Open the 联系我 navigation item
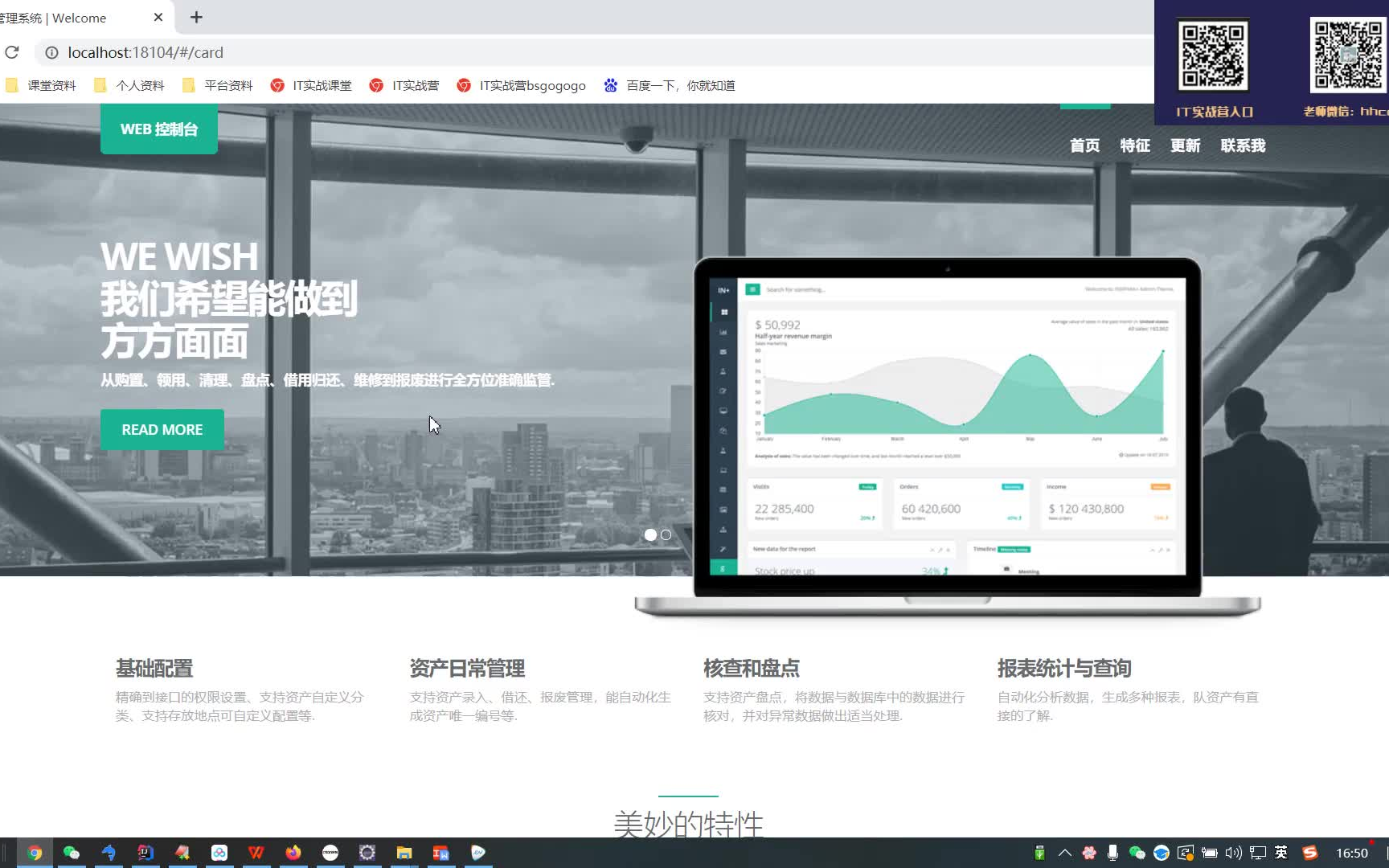 pos(1243,145)
